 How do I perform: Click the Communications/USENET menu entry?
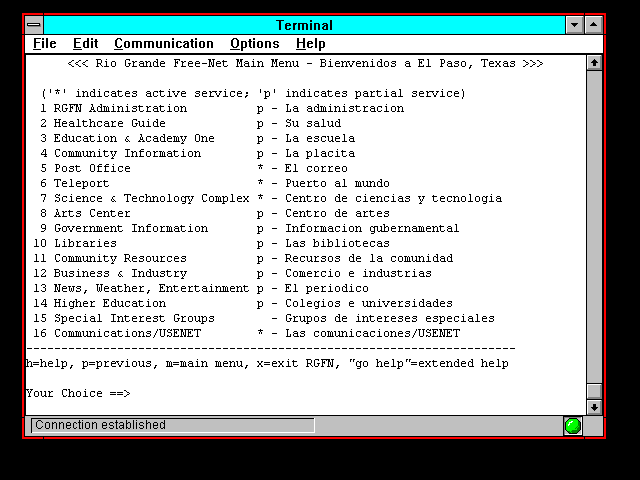[117, 334]
